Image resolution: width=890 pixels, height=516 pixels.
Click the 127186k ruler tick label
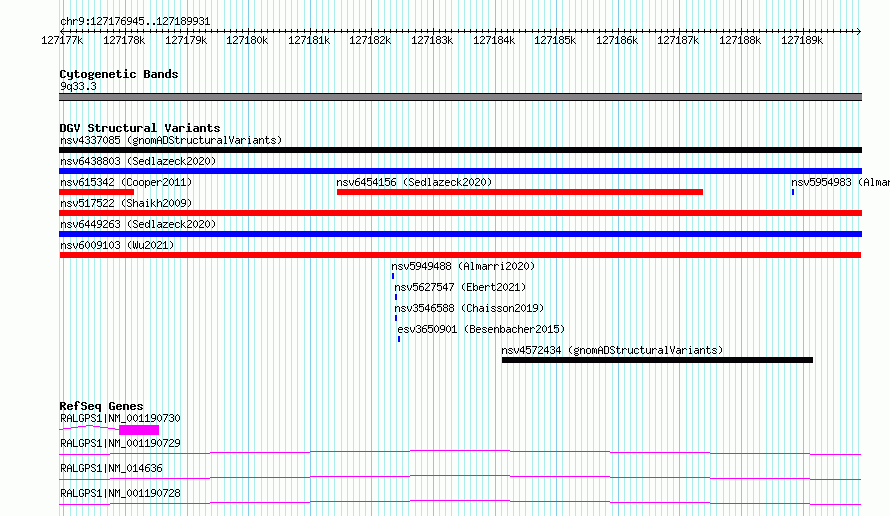click(617, 40)
